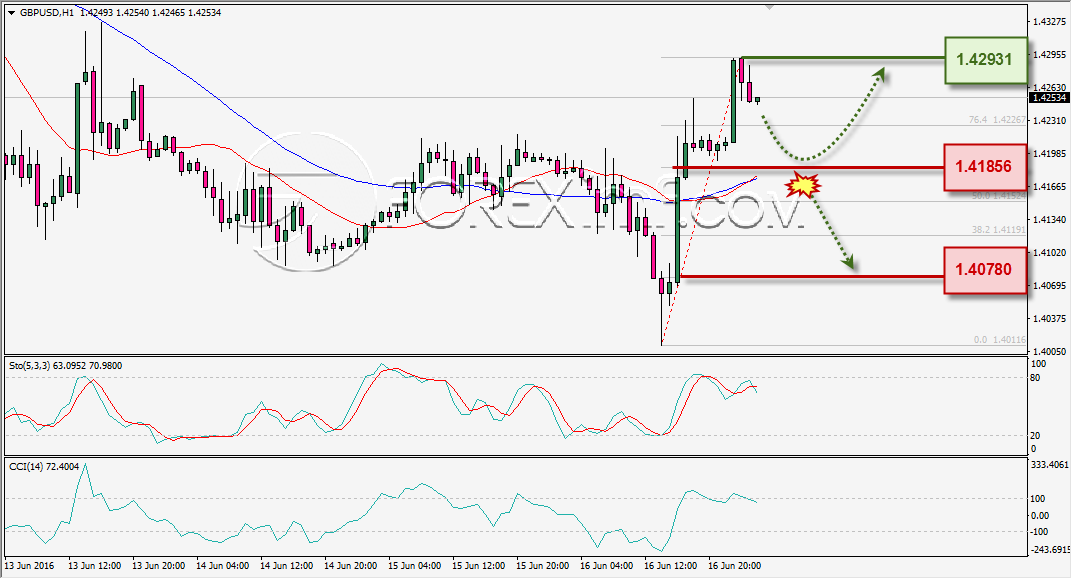Click price axis value 1.41665
Image resolution: width=1072 pixels, height=579 pixels.
(1049, 187)
